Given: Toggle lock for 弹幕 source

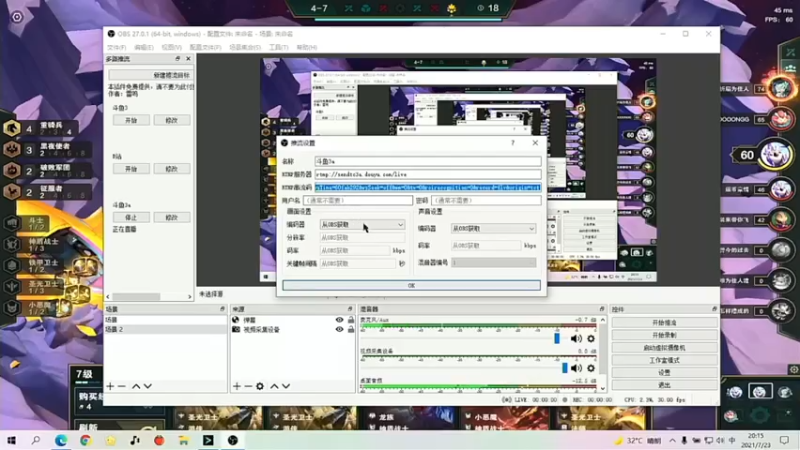Looking at the screenshot, I should click(351, 320).
